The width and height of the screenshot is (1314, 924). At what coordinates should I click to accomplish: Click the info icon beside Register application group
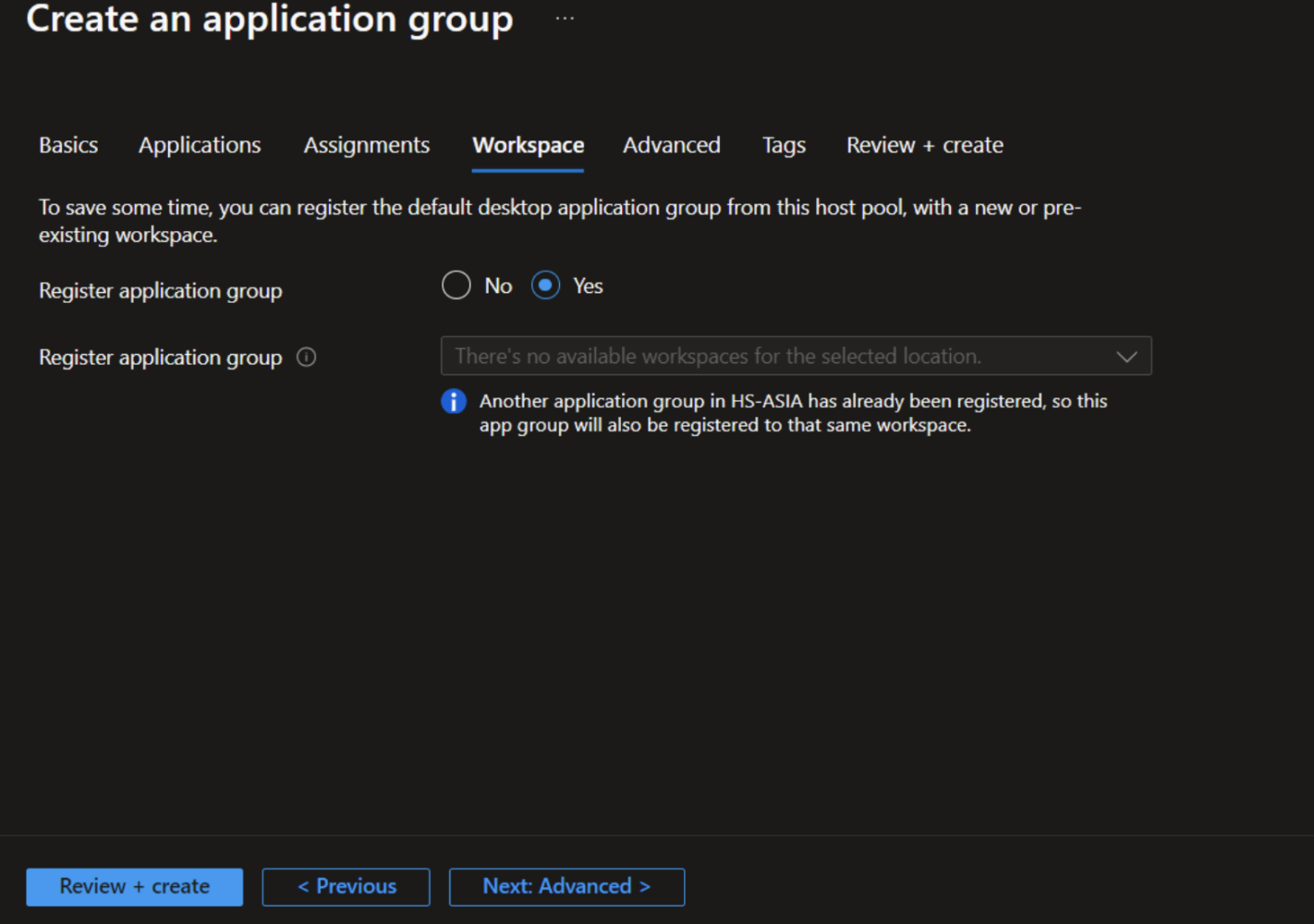pos(306,357)
